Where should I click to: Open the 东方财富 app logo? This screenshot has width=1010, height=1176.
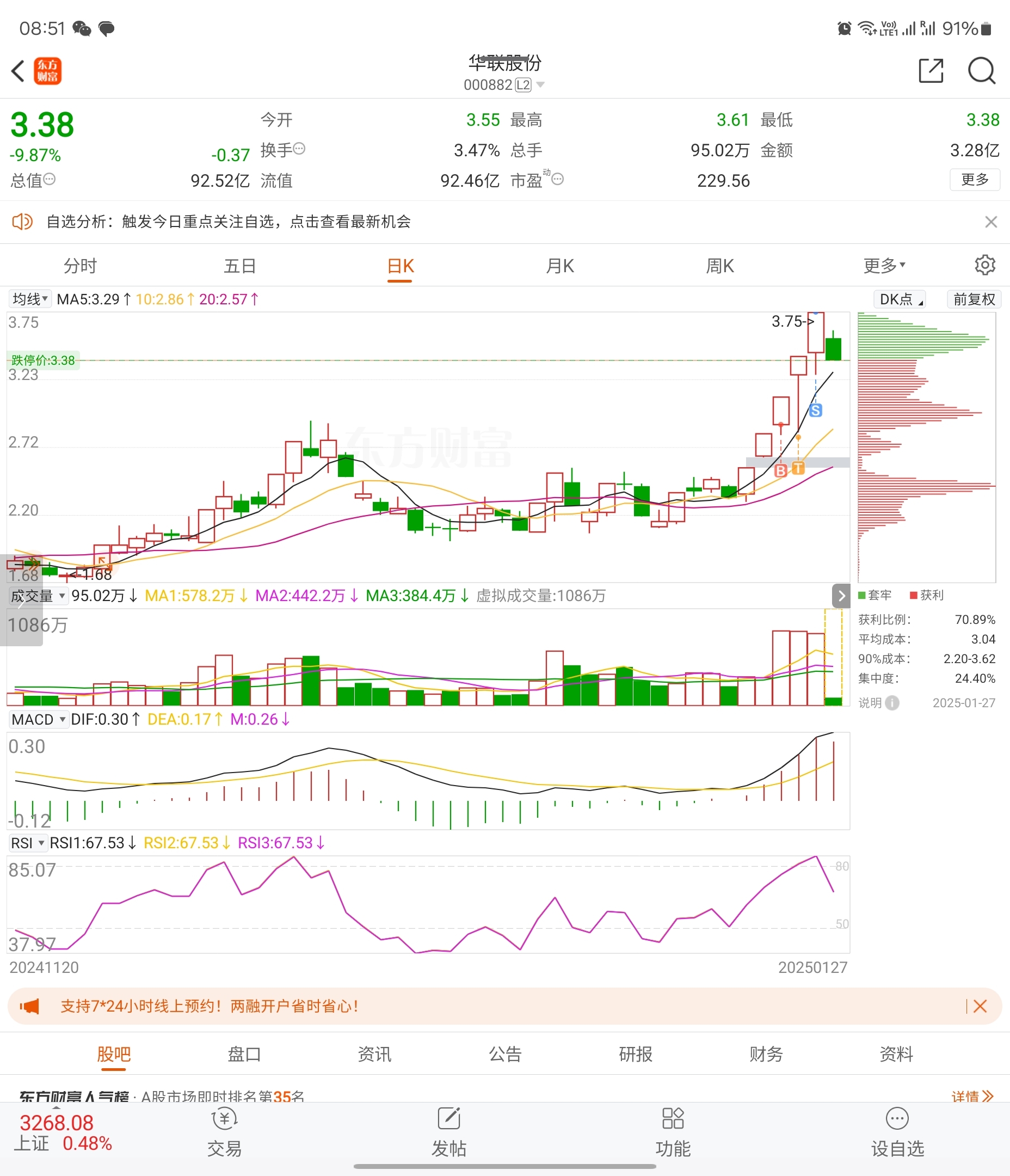pyautogui.click(x=48, y=71)
